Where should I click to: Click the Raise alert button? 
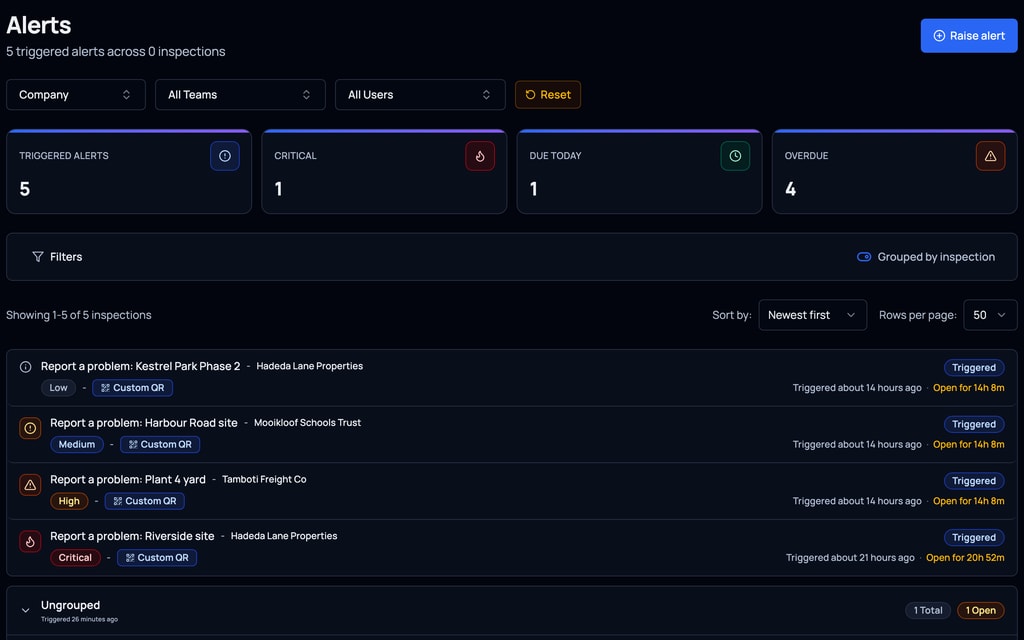[x=968, y=36]
